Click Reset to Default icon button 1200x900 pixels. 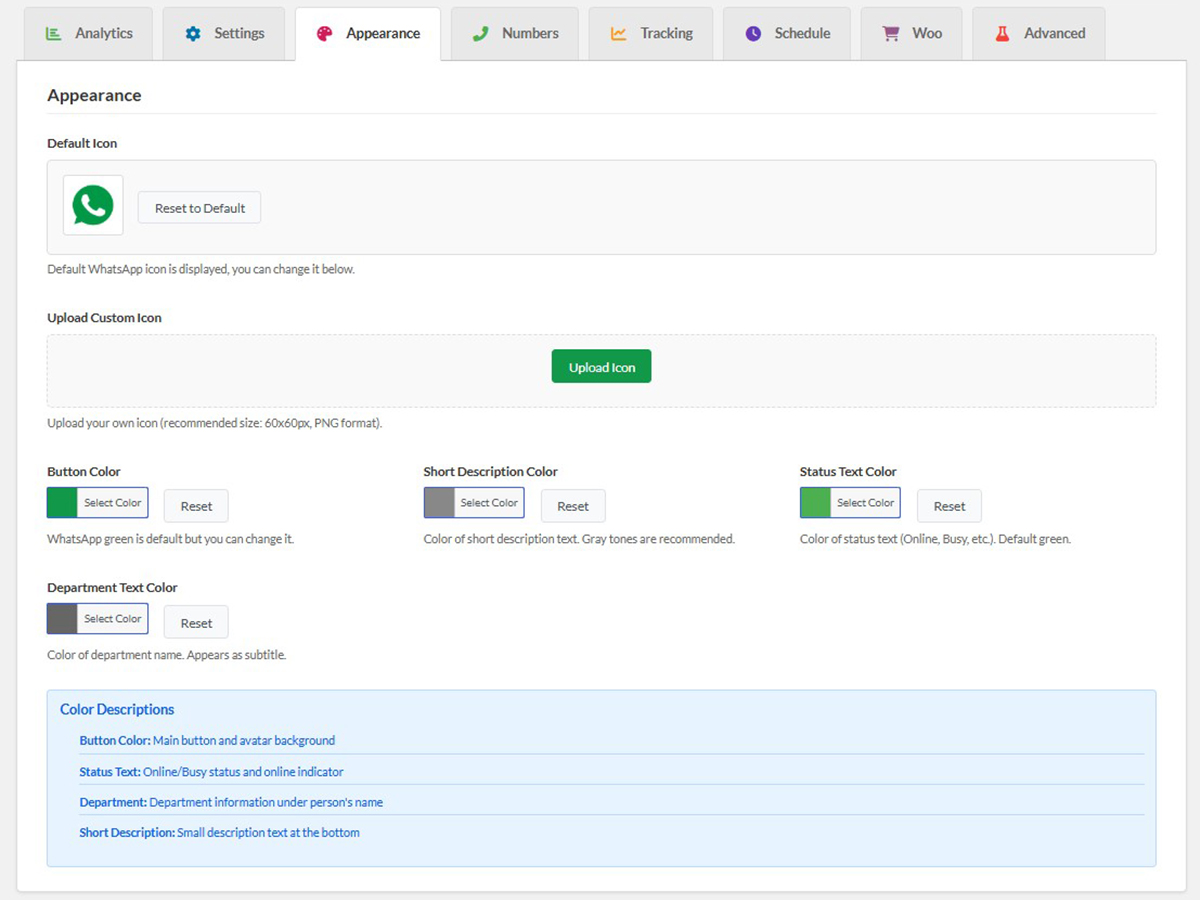(x=200, y=208)
